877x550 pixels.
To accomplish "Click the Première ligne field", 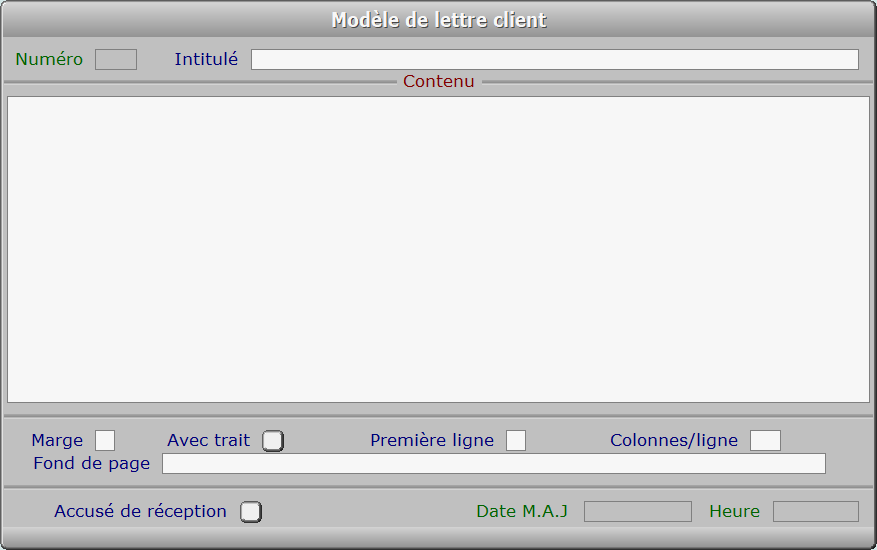I will pos(516,440).
